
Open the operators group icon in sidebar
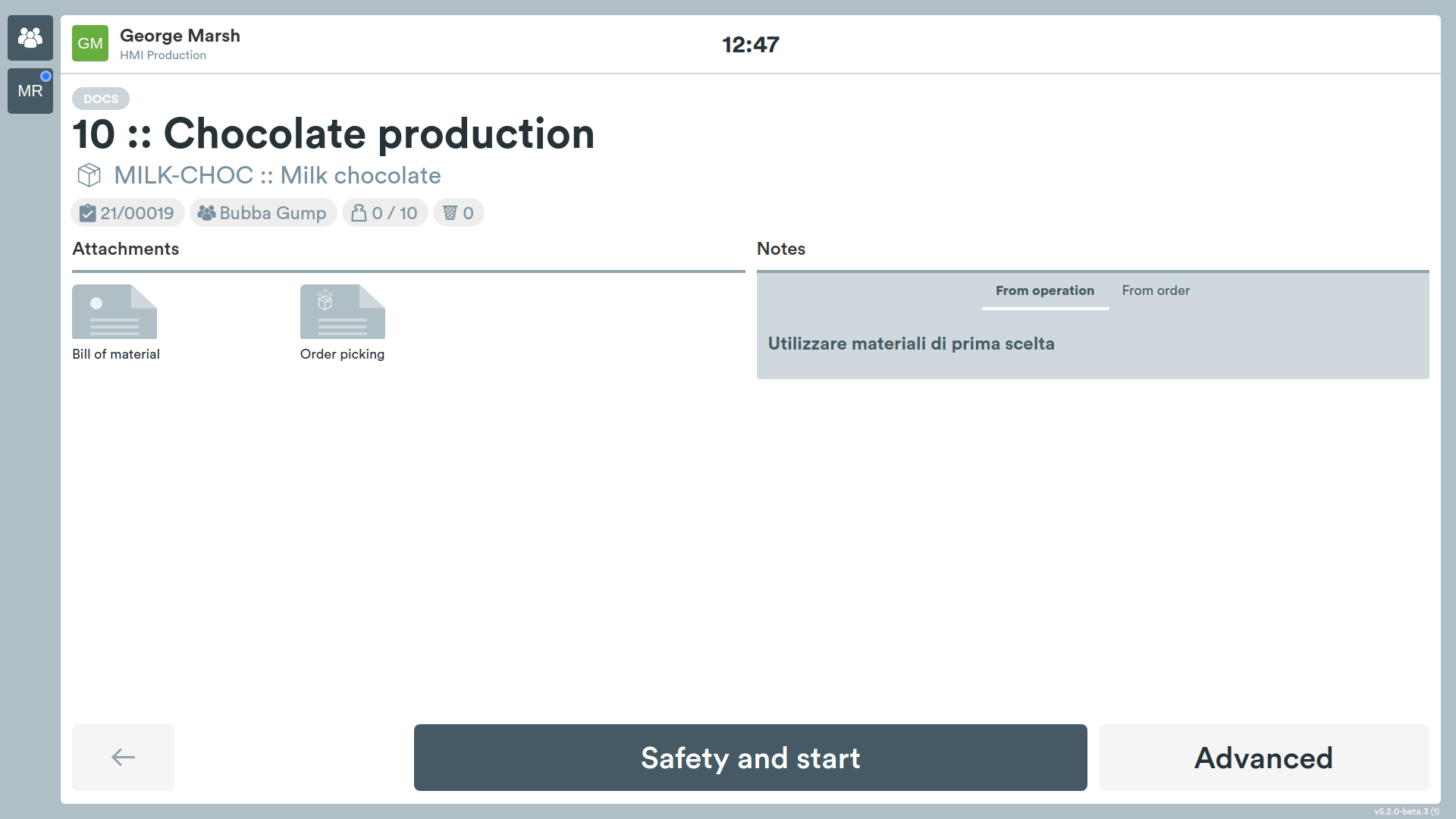pos(30,38)
